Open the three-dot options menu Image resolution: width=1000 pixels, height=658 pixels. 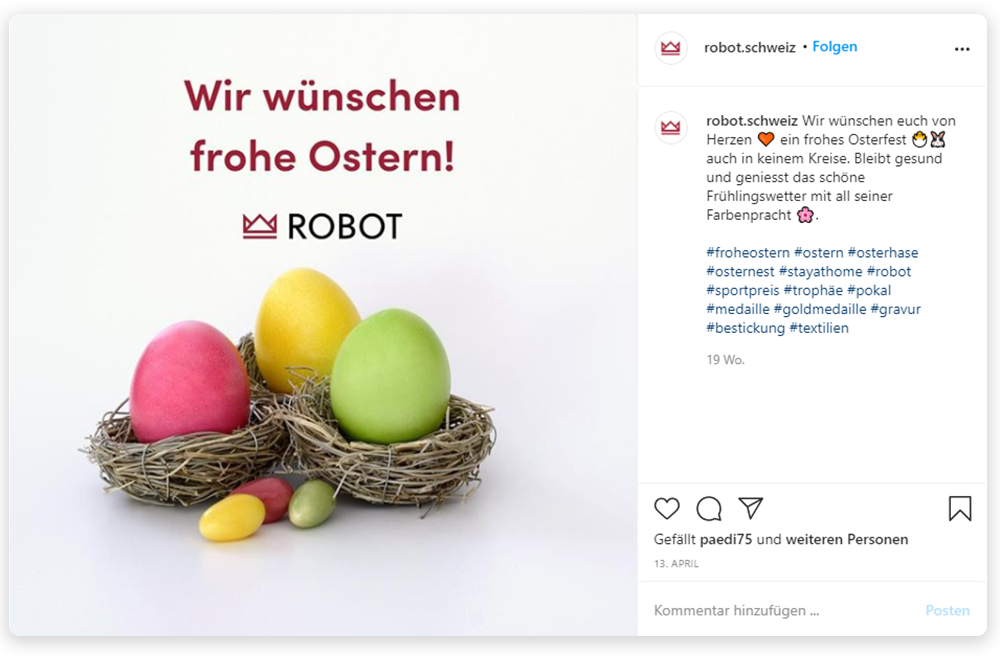tap(962, 49)
